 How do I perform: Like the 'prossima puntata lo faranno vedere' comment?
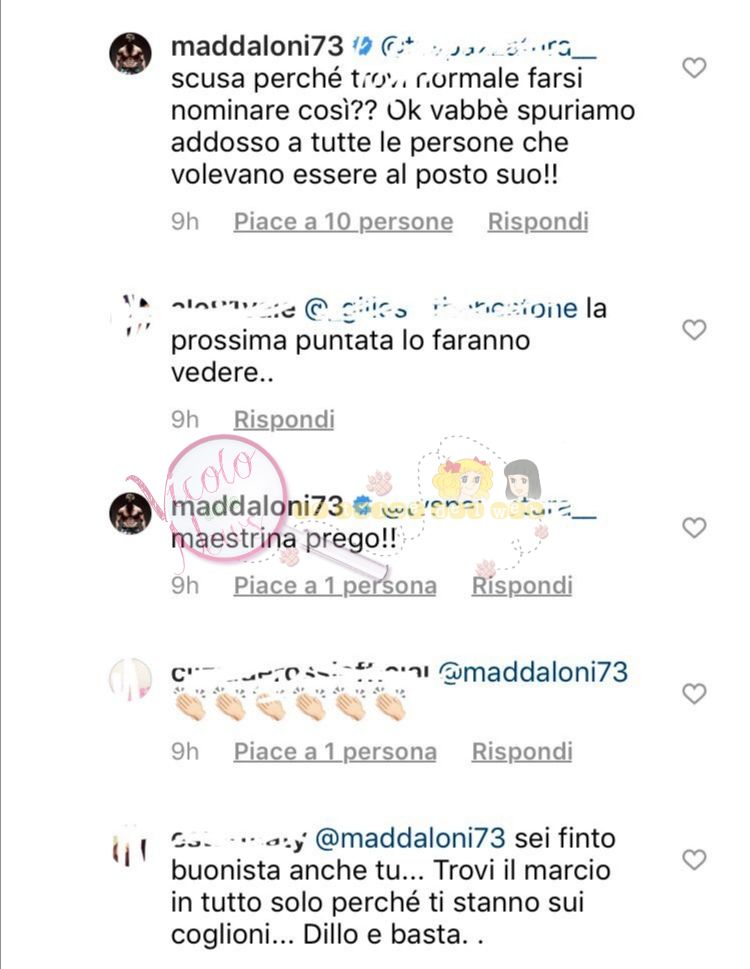(x=694, y=329)
